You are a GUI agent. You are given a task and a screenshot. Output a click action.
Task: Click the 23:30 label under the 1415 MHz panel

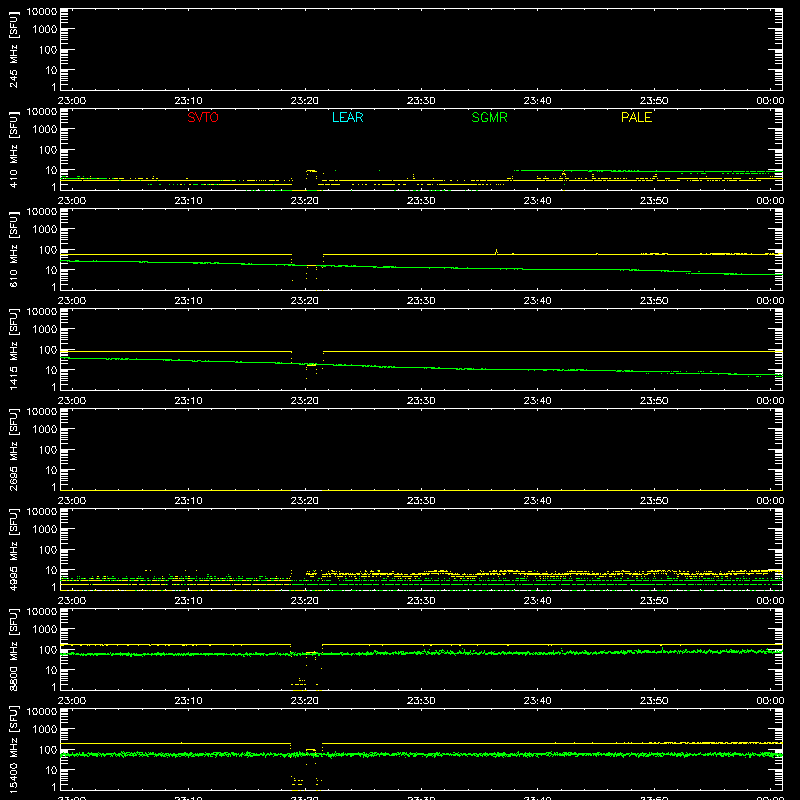(x=421, y=401)
